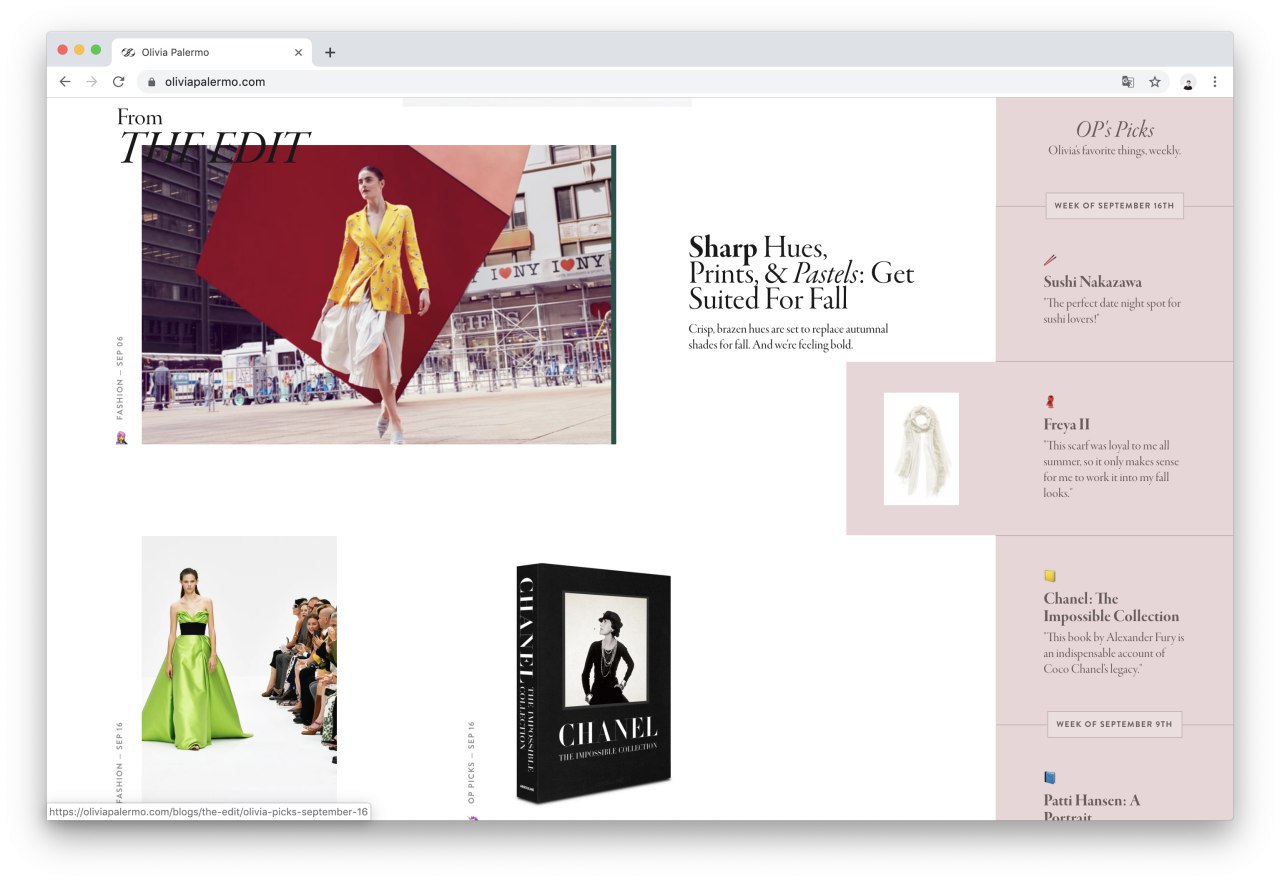The width and height of the screenshot is (1280, 882).
Task: Reload the page with refresh icon
Action: click(x=118, y=82)
